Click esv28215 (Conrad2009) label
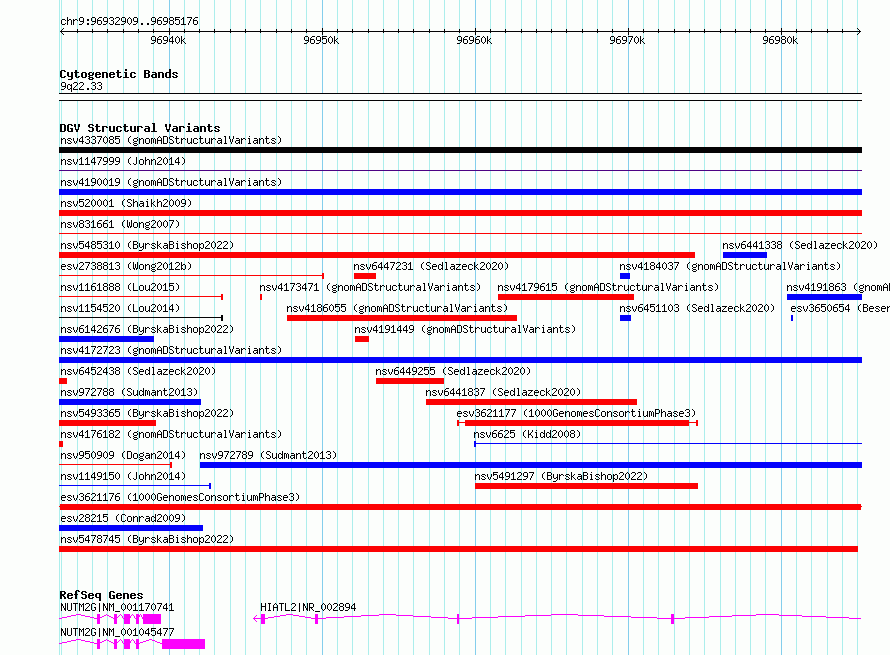890x655 pixels. pos(123,518)
